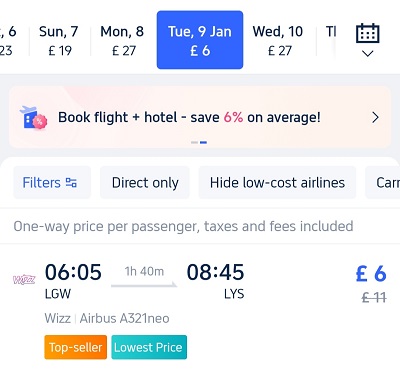Toggle the Direct only filter
This screenshot has width=400, height=373.
(145, 183)
